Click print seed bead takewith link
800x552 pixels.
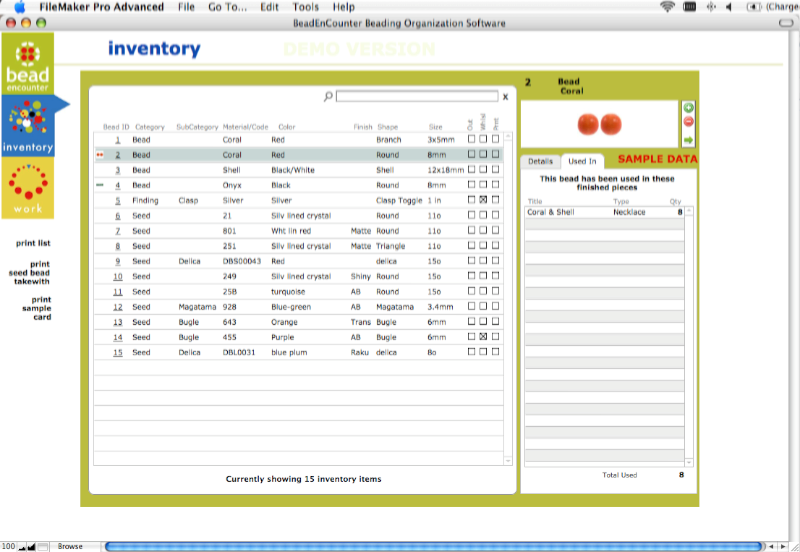(29, 272)
